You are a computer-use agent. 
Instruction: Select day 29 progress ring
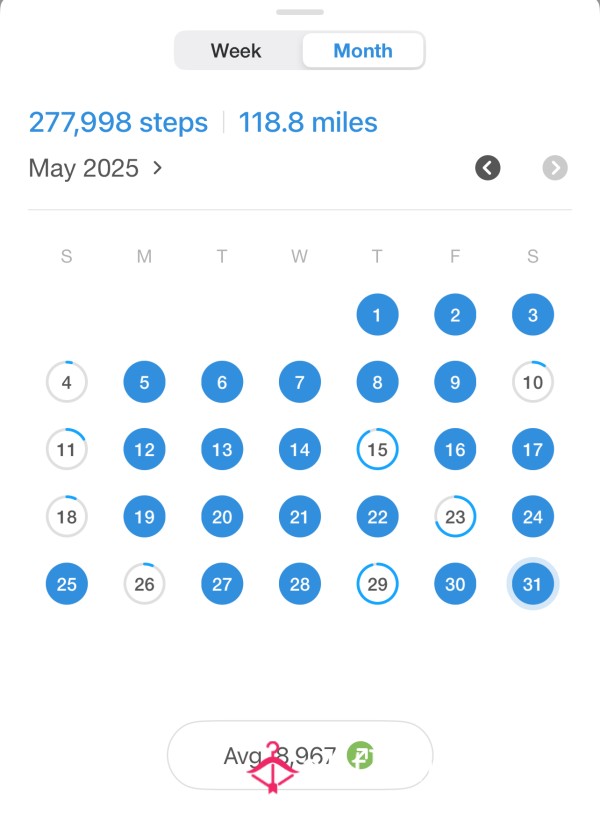(x=377, y=584)
